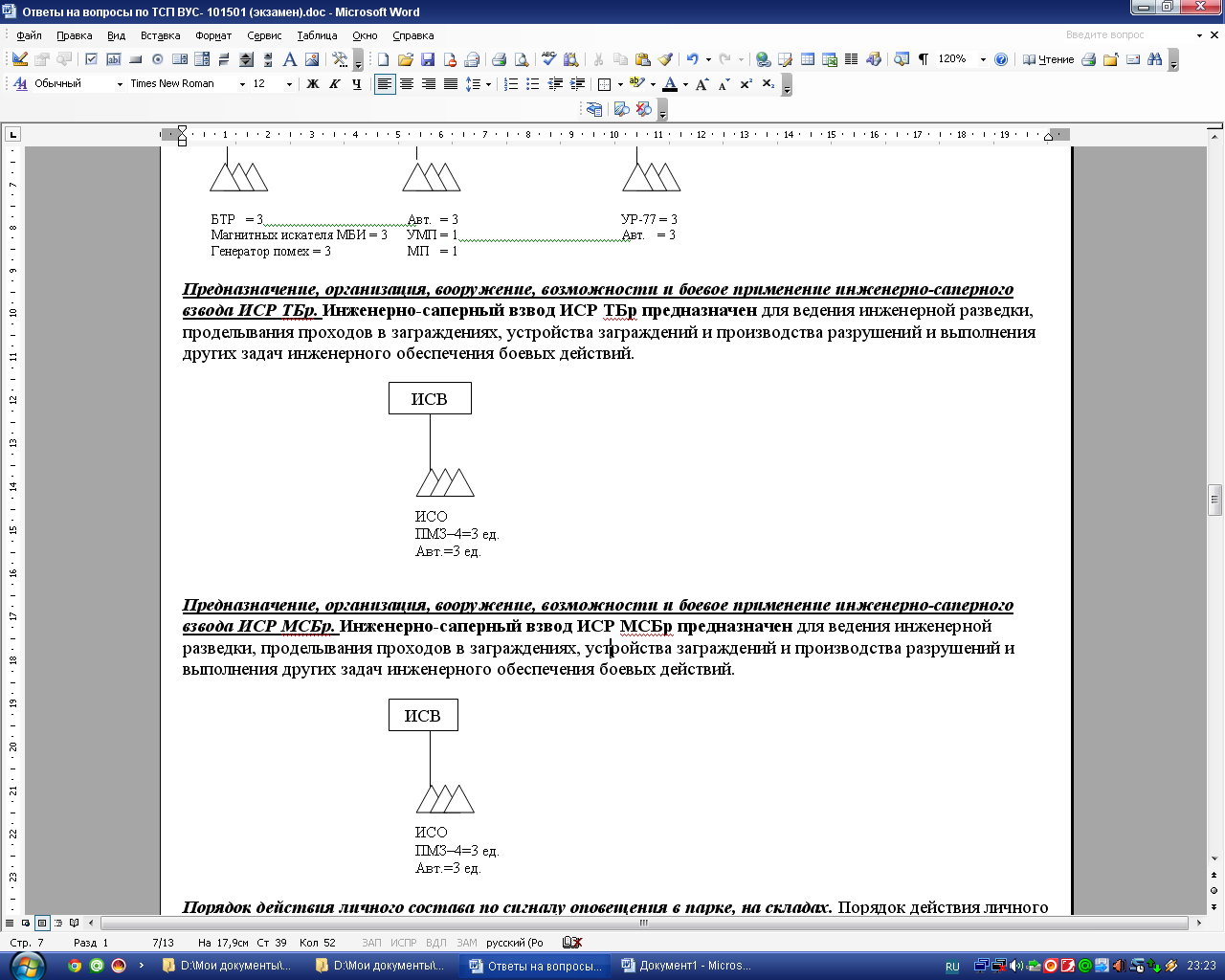Viewport: 1225px width, 980px height.
Task: Toggle underline Ч formatting
Action: point(356,84)
